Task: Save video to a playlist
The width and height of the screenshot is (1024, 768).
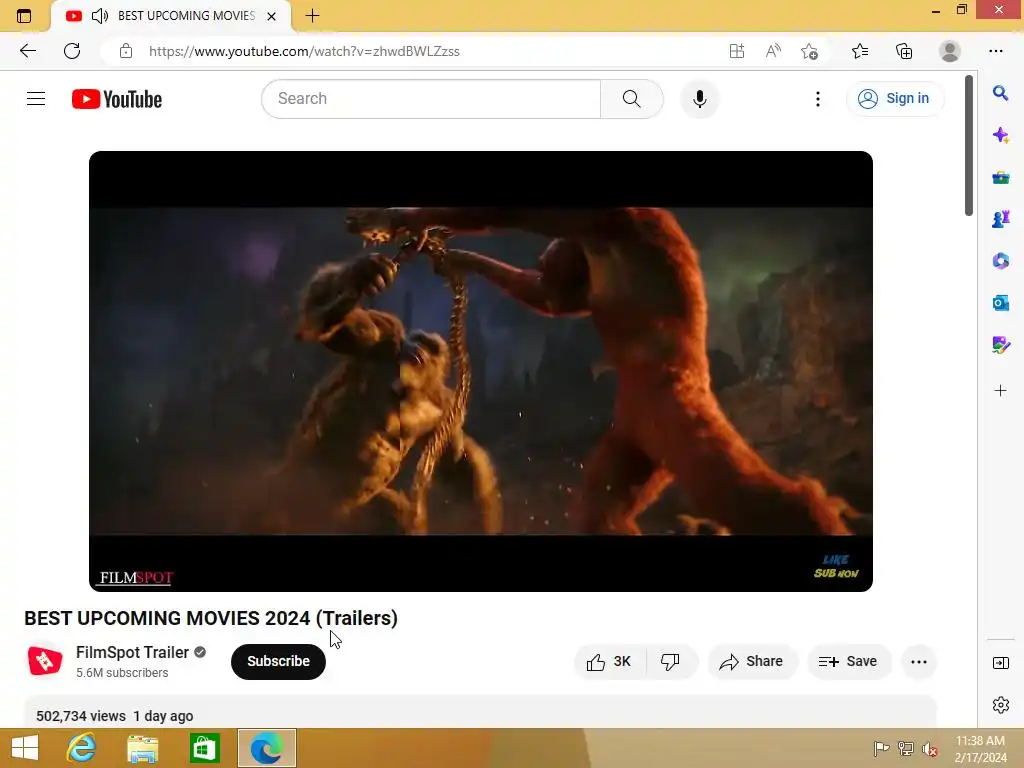Action: 848,662
